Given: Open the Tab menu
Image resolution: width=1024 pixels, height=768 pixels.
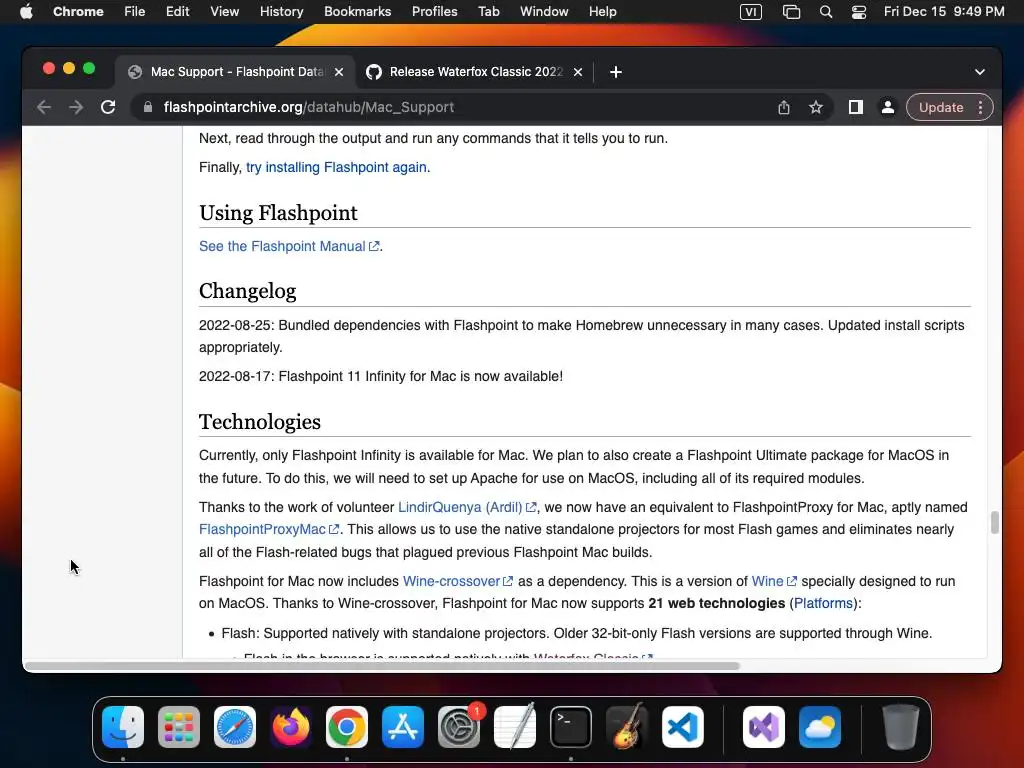Looking at the screenshot, I should pyautogui.click(x=488, y=12).
